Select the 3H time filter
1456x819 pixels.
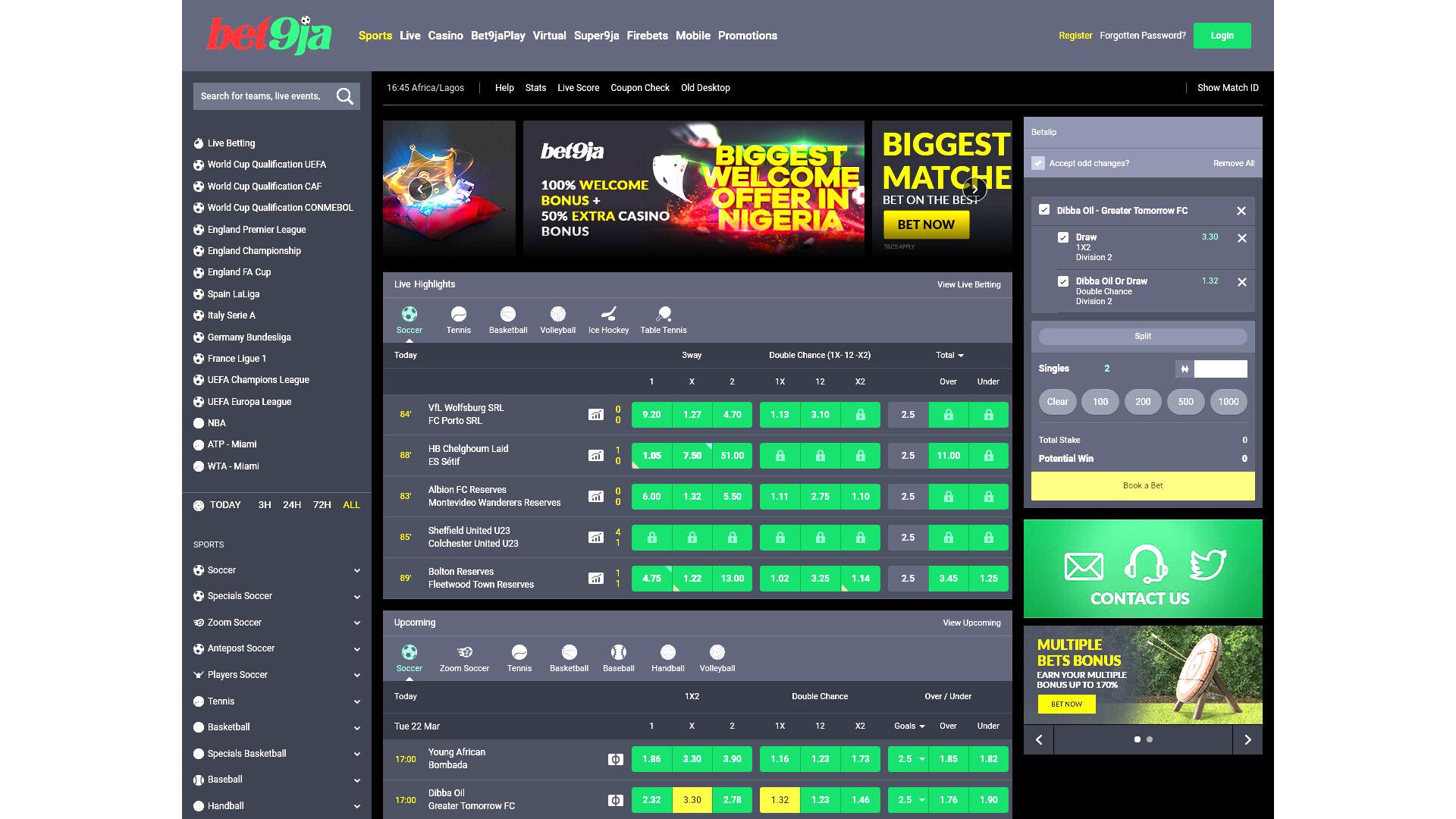265,505
